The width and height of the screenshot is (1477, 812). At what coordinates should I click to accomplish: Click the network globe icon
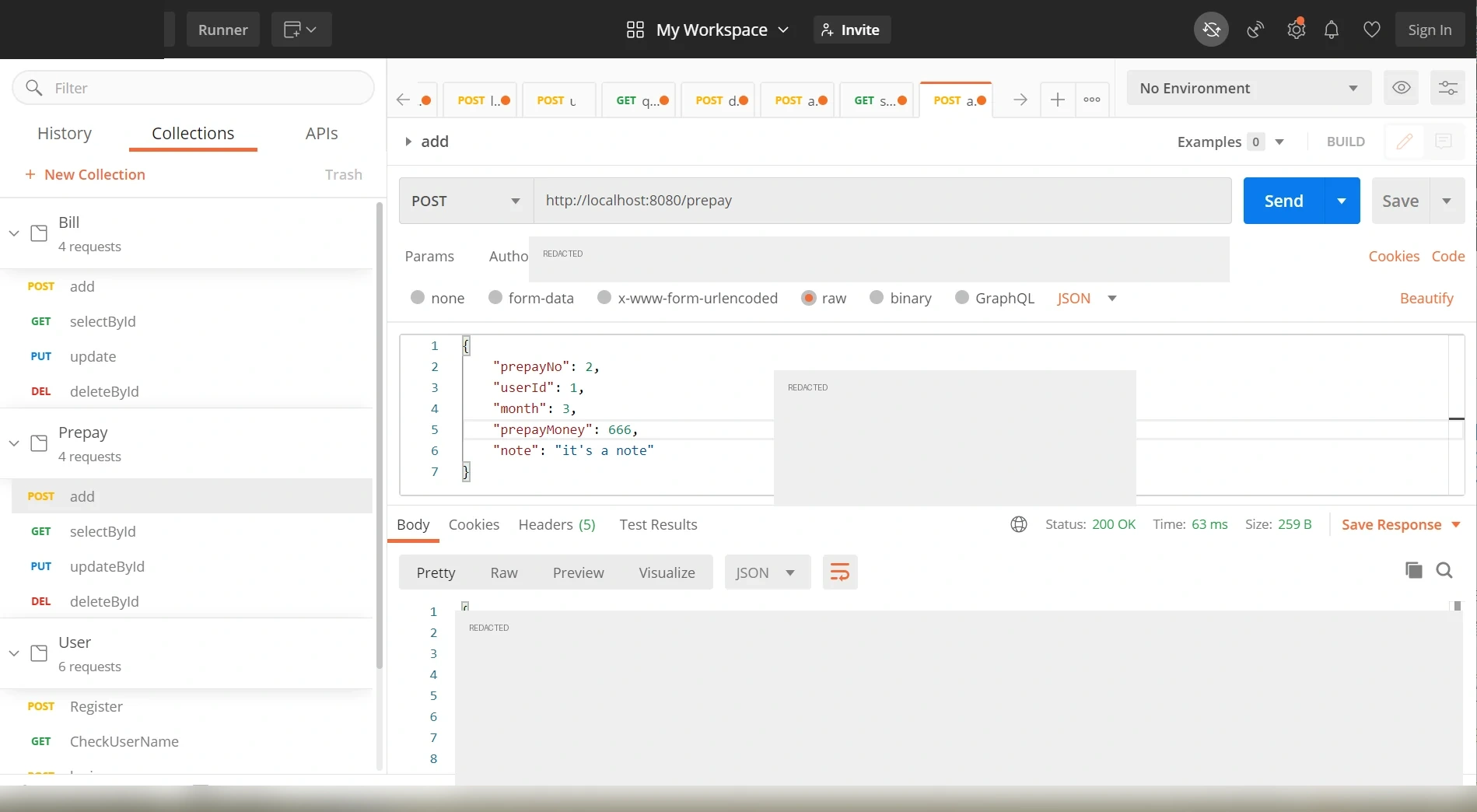click(1019, 524)
